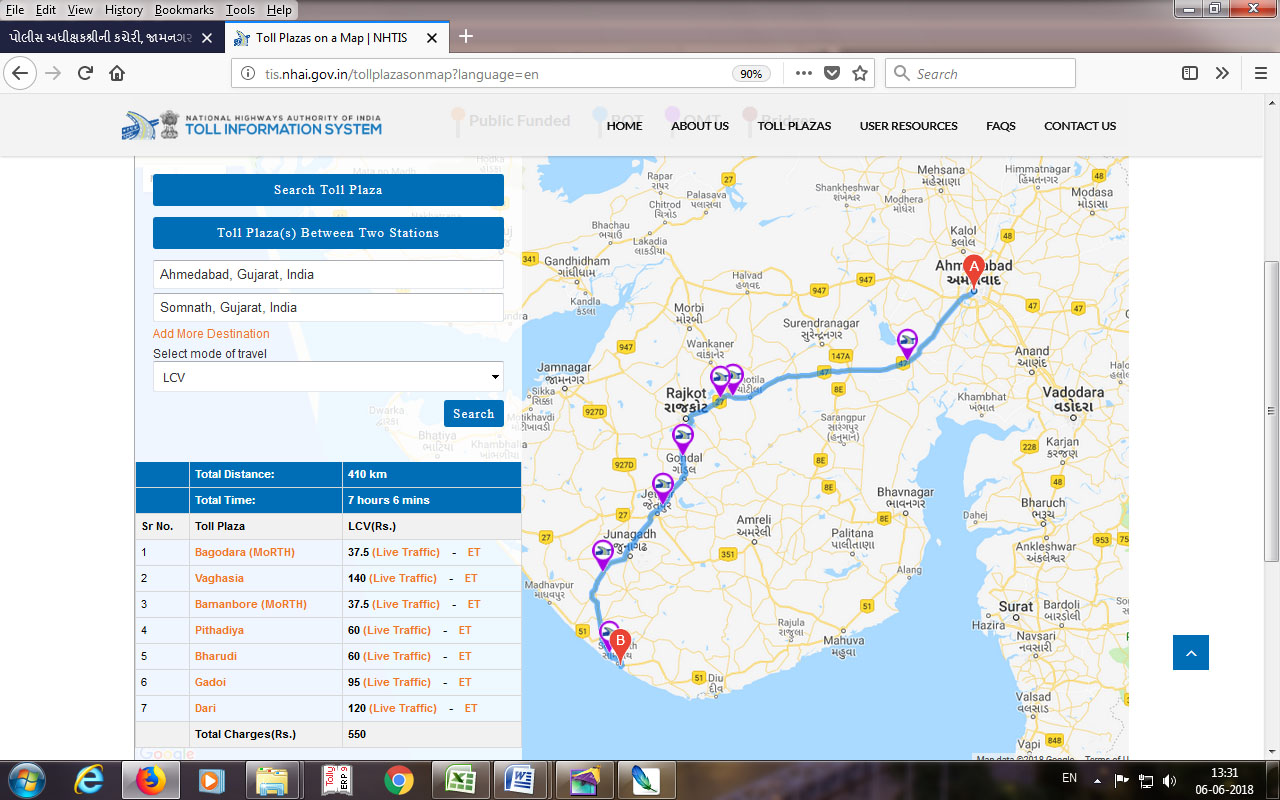Click the blue Search button
This screenshot has height=800, width=1280.
473,414
